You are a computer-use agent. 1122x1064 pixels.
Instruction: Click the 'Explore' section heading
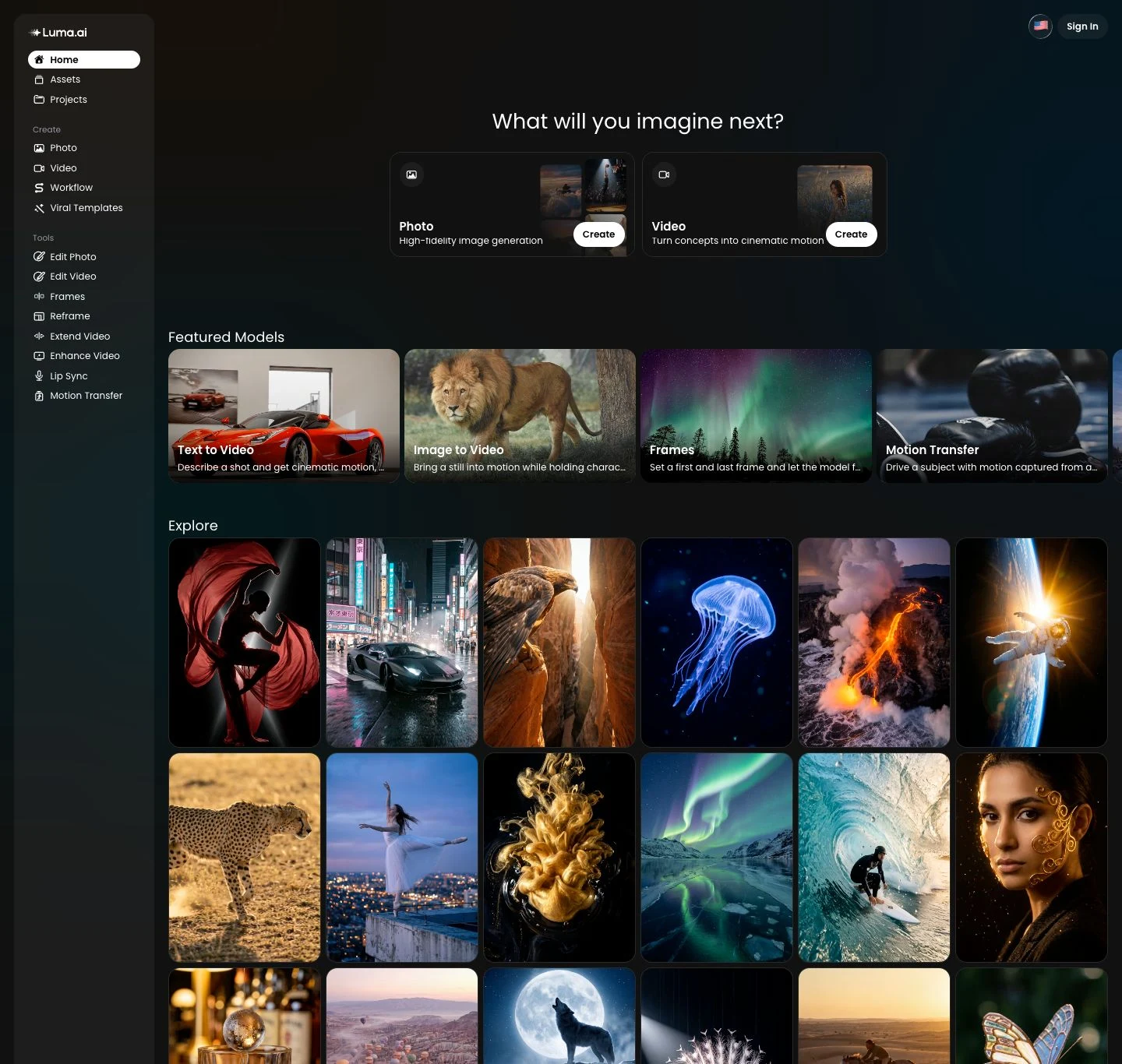tap(193, 526)
